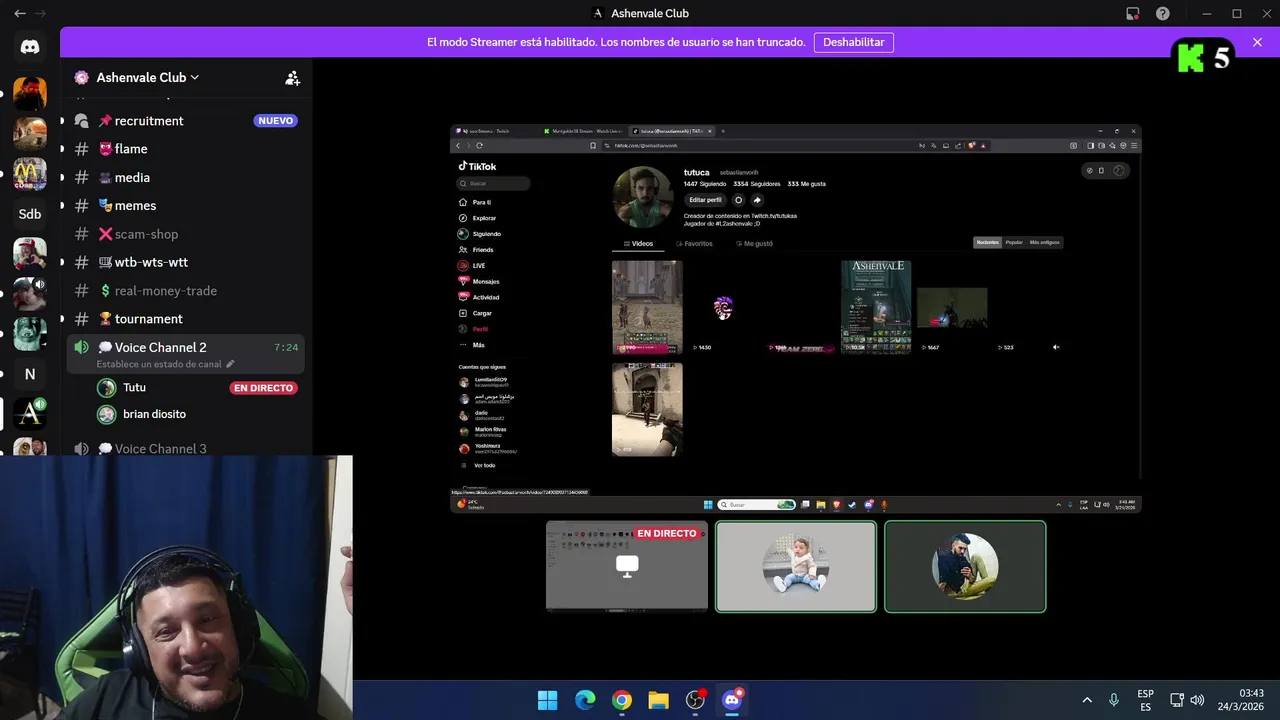Toggle video mute speaker icon in streamed TikTok
1280x720 pixels.
tap(1056, 347)
